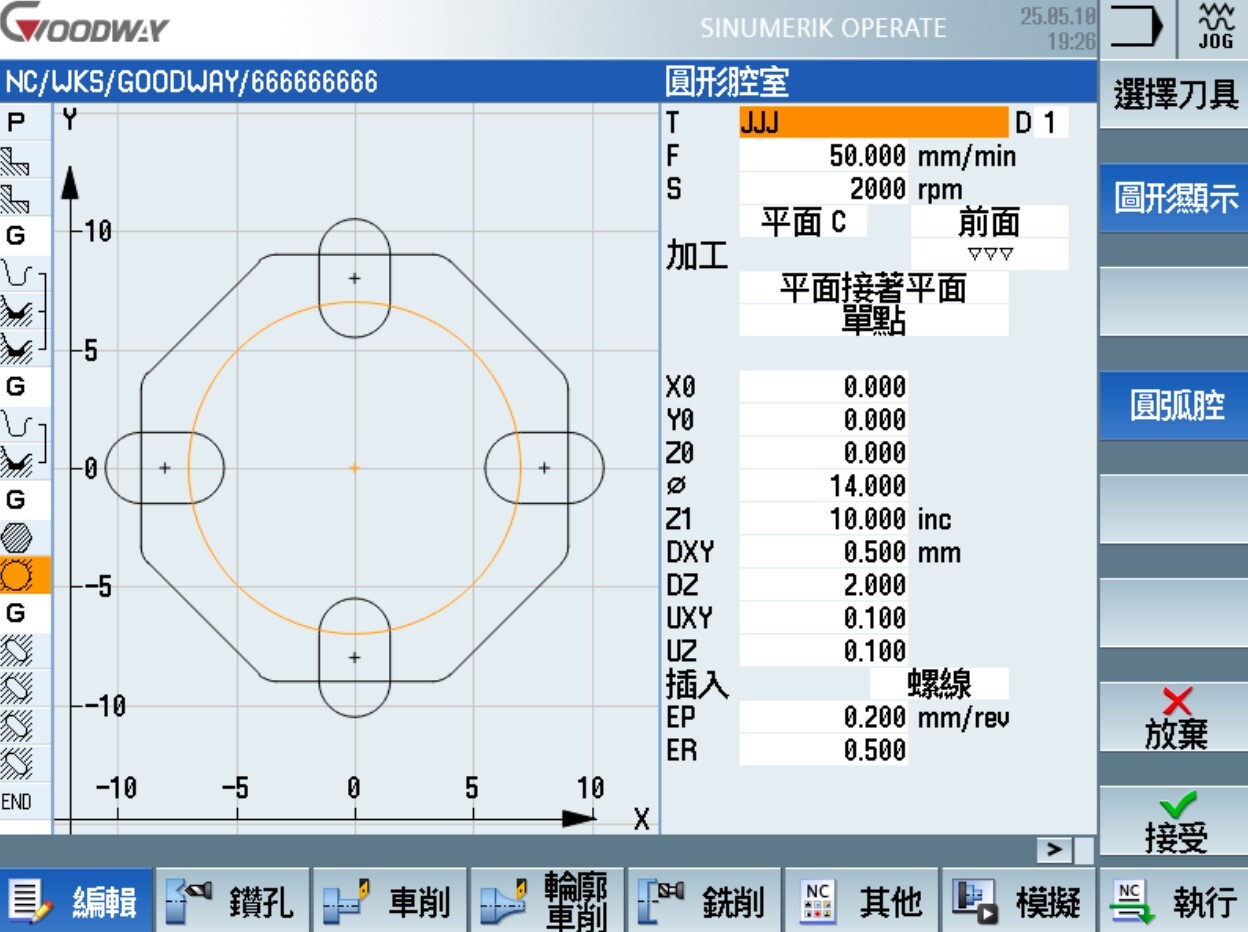Click the NC/WKS/GOODWAY/666666666 program path
The width and height of the screenshot is (1248, 932).
coord(192,83)
